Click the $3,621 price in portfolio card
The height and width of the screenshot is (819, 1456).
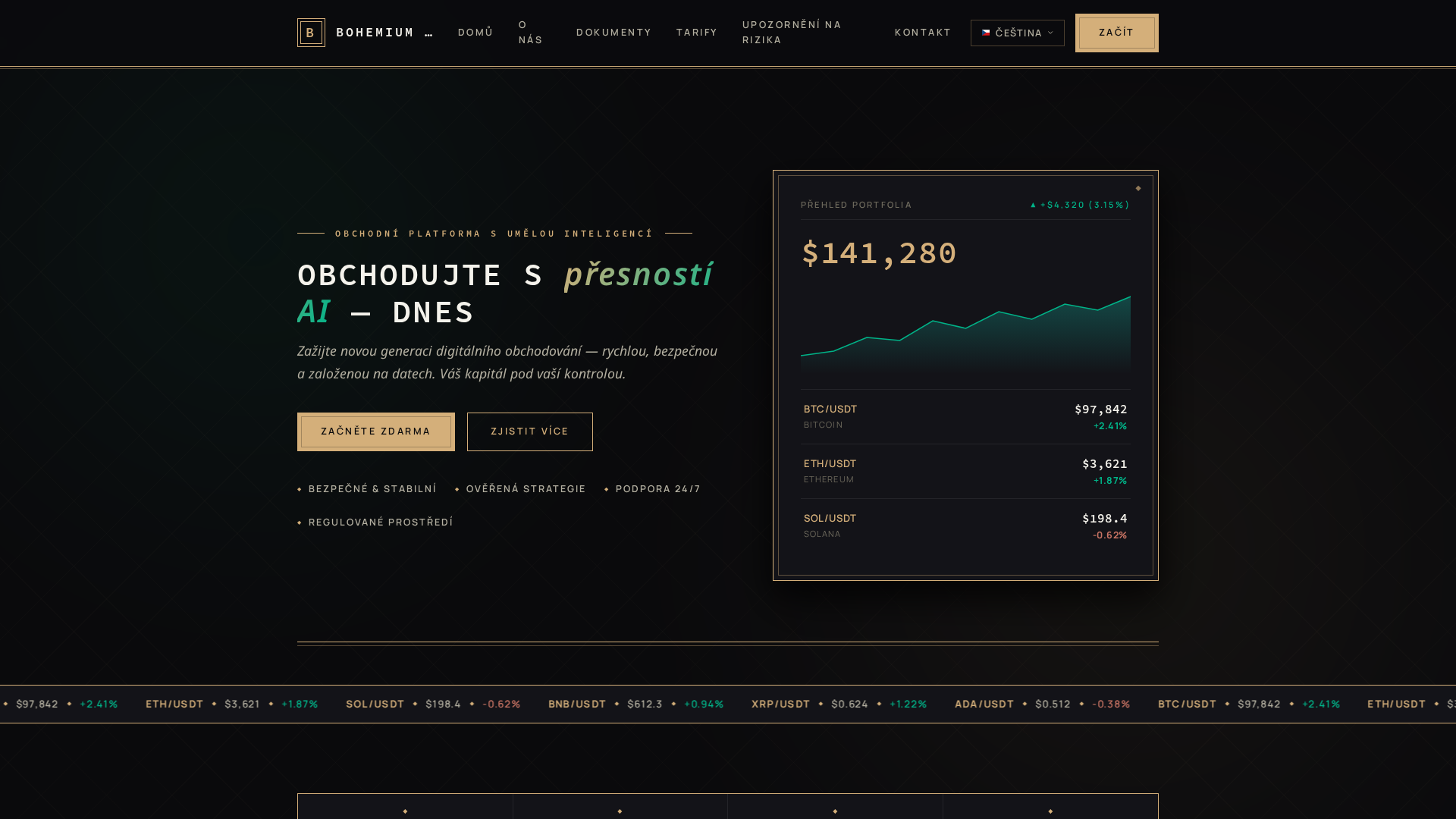[1105, 464]
